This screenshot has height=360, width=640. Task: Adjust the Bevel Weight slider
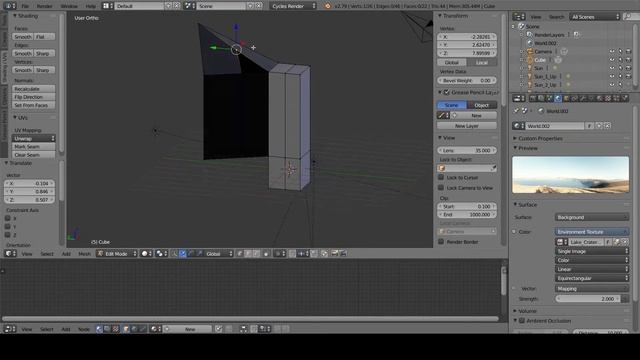467,80
